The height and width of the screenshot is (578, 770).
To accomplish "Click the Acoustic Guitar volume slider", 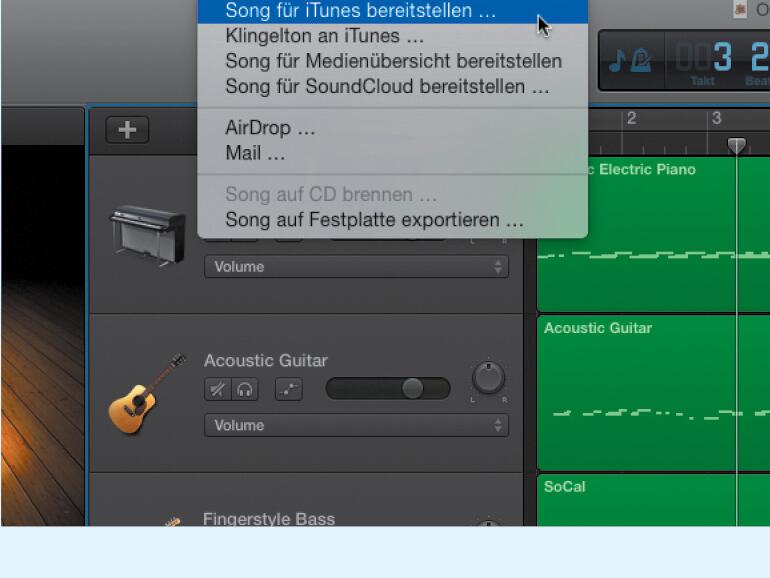I will [412, 389].
